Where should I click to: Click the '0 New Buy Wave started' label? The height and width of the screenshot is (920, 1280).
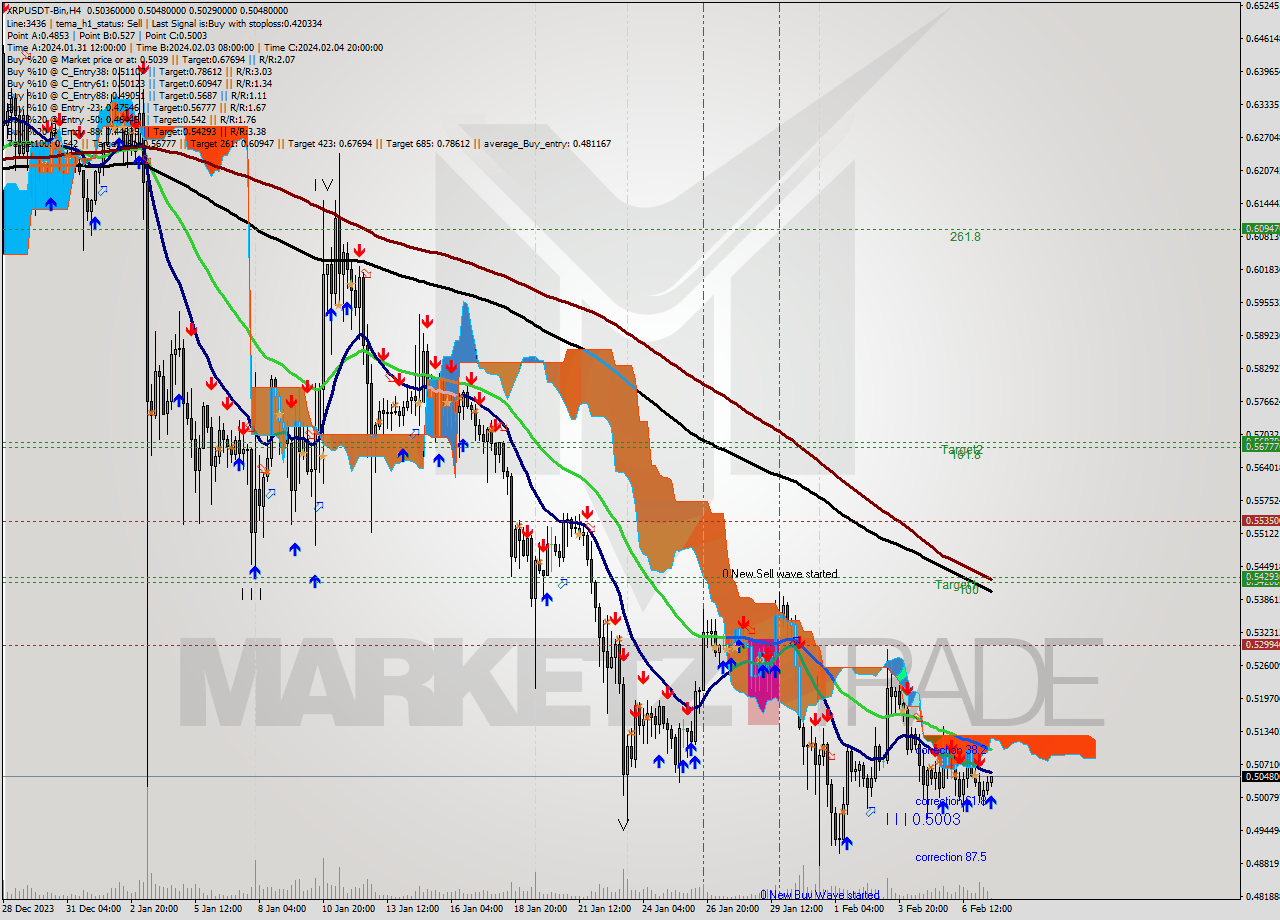[819, 894]
